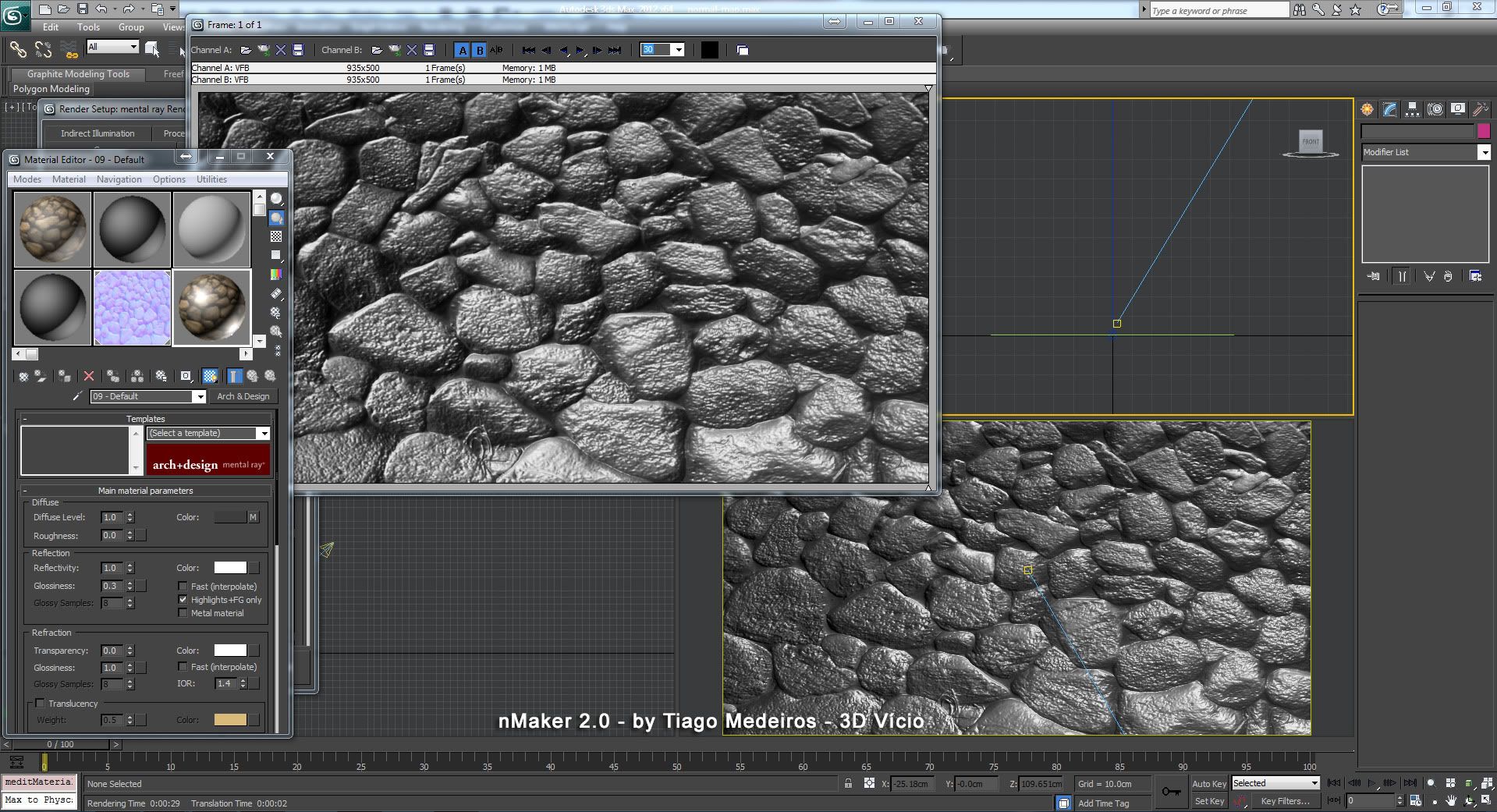Open material name dropdown 09 - Default
This screenshot has height=812, width=1497.
coord(200,397)
